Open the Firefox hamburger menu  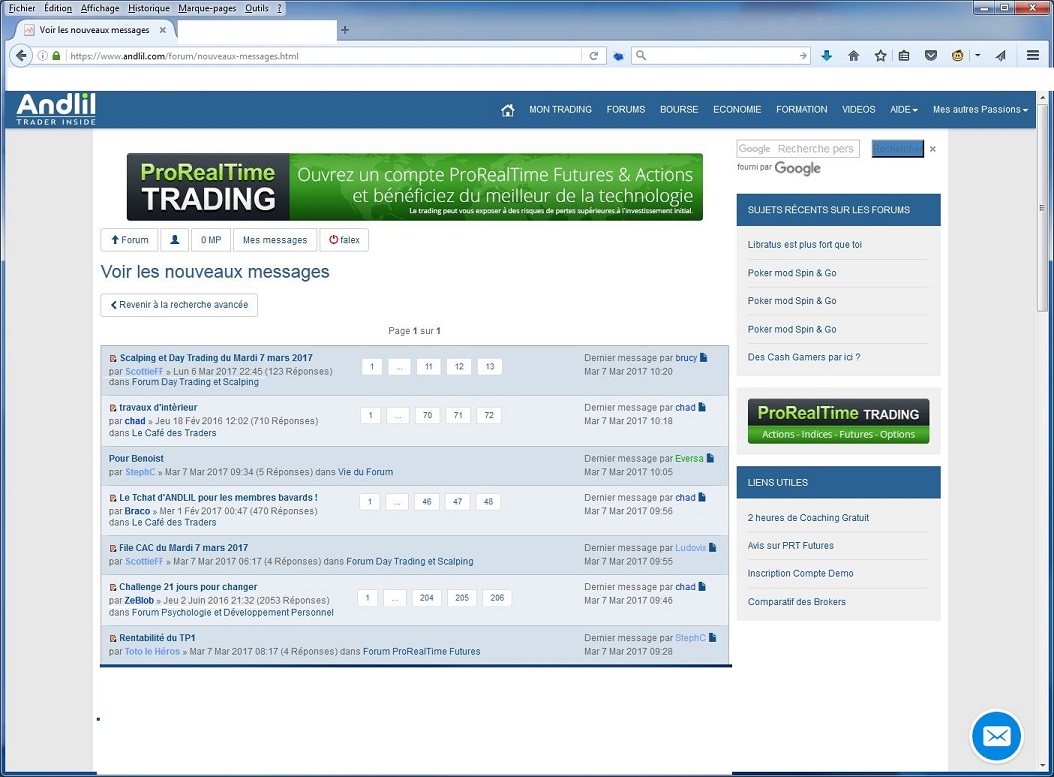click(x=1033, y=56)
